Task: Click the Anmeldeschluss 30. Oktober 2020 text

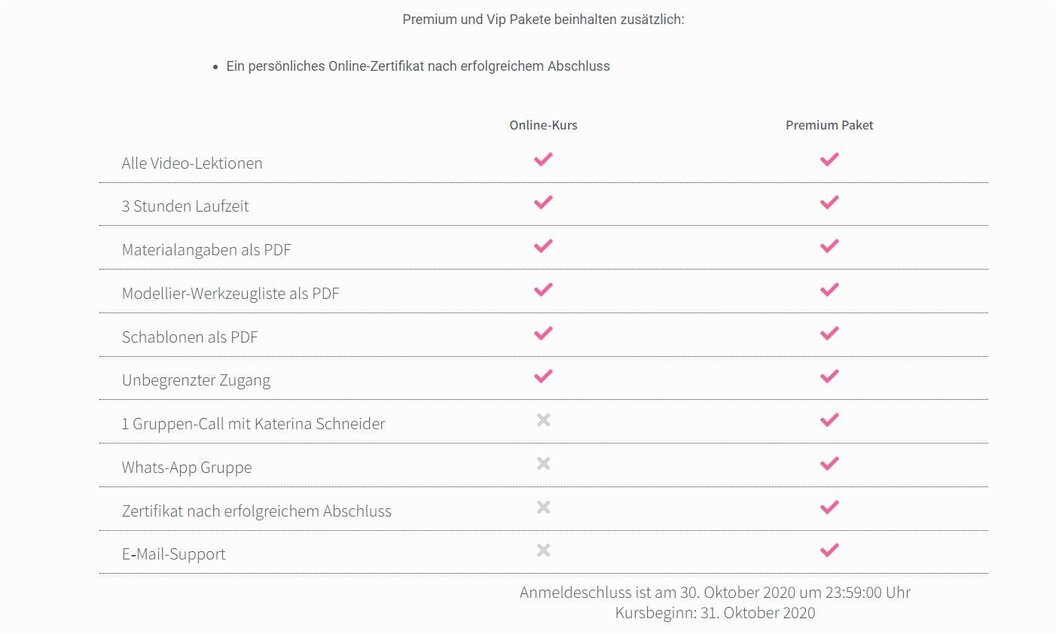Action: point(715,592)
